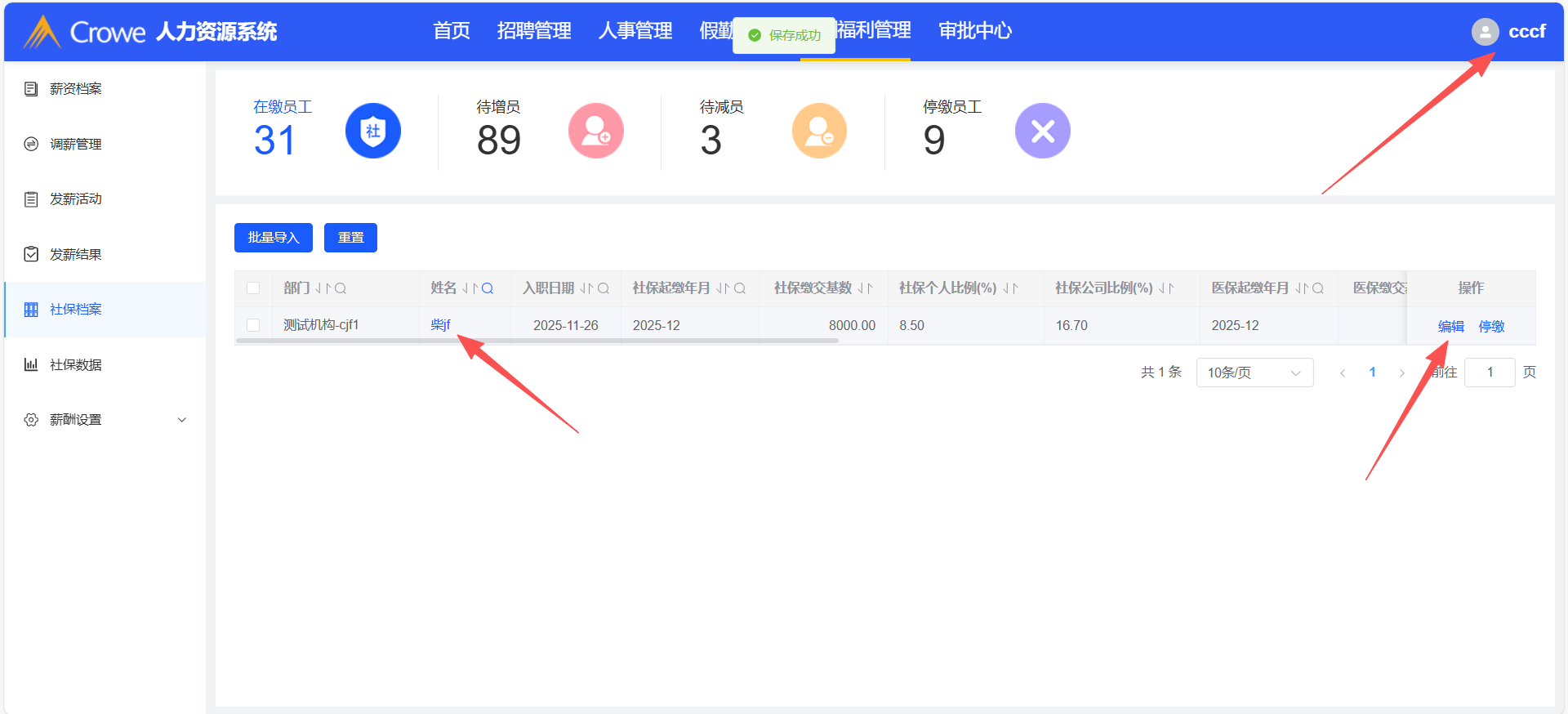Sort the table by 社保缴交基数 column
This screenshot has width=1568, height=714.
pyautogui.click(x=865, y=288)
